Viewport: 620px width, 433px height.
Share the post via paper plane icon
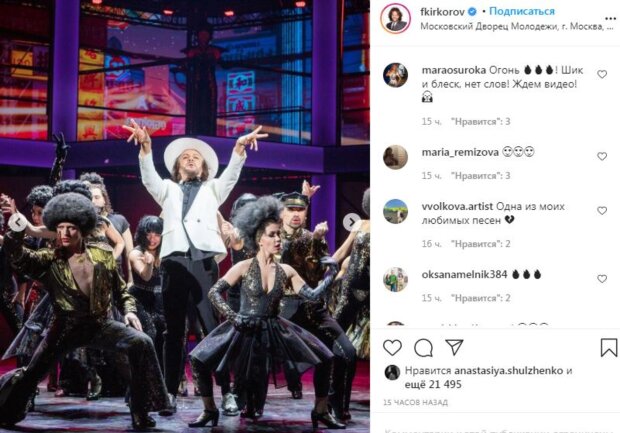point(454,347)
